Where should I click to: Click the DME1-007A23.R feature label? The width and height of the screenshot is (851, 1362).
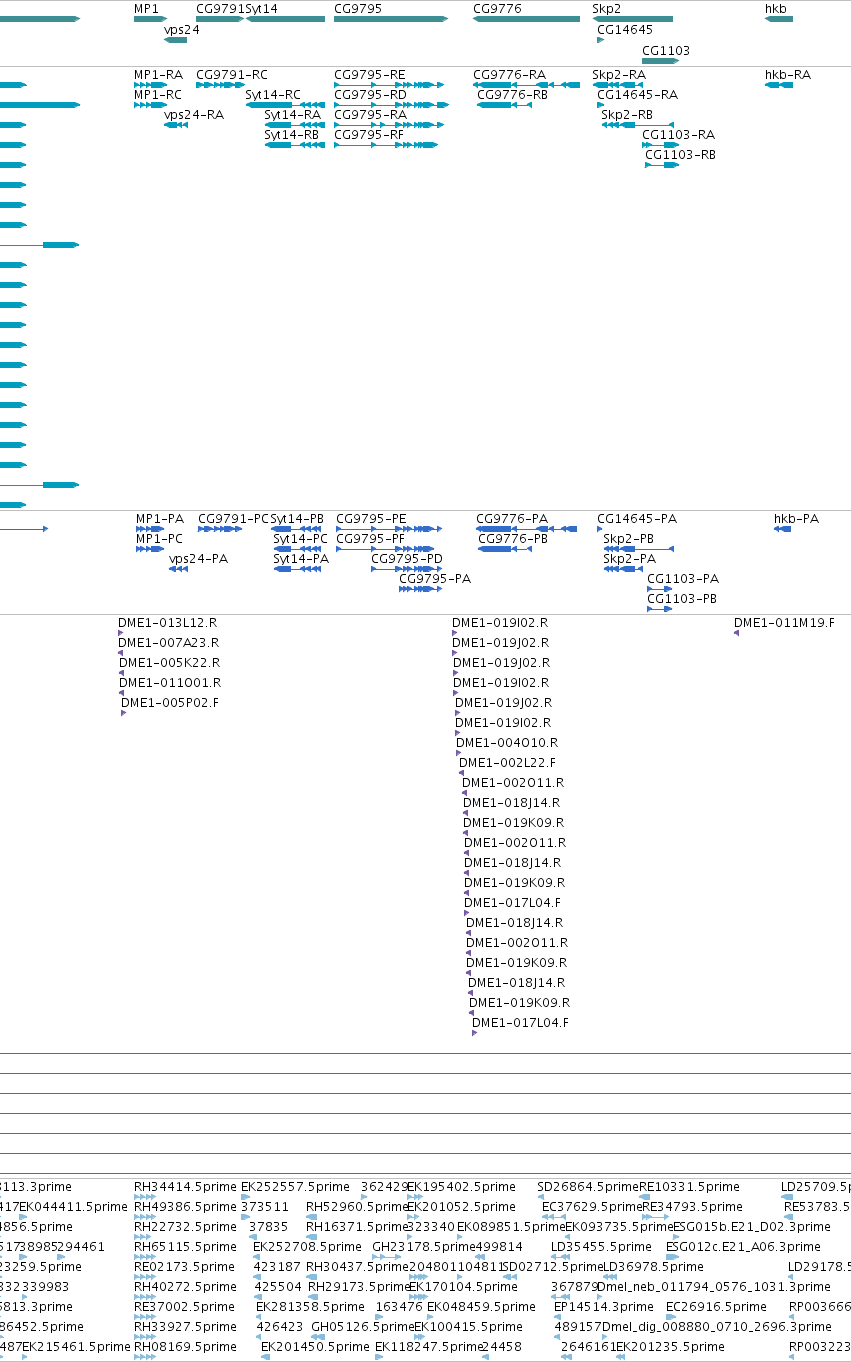coord(168,642)
